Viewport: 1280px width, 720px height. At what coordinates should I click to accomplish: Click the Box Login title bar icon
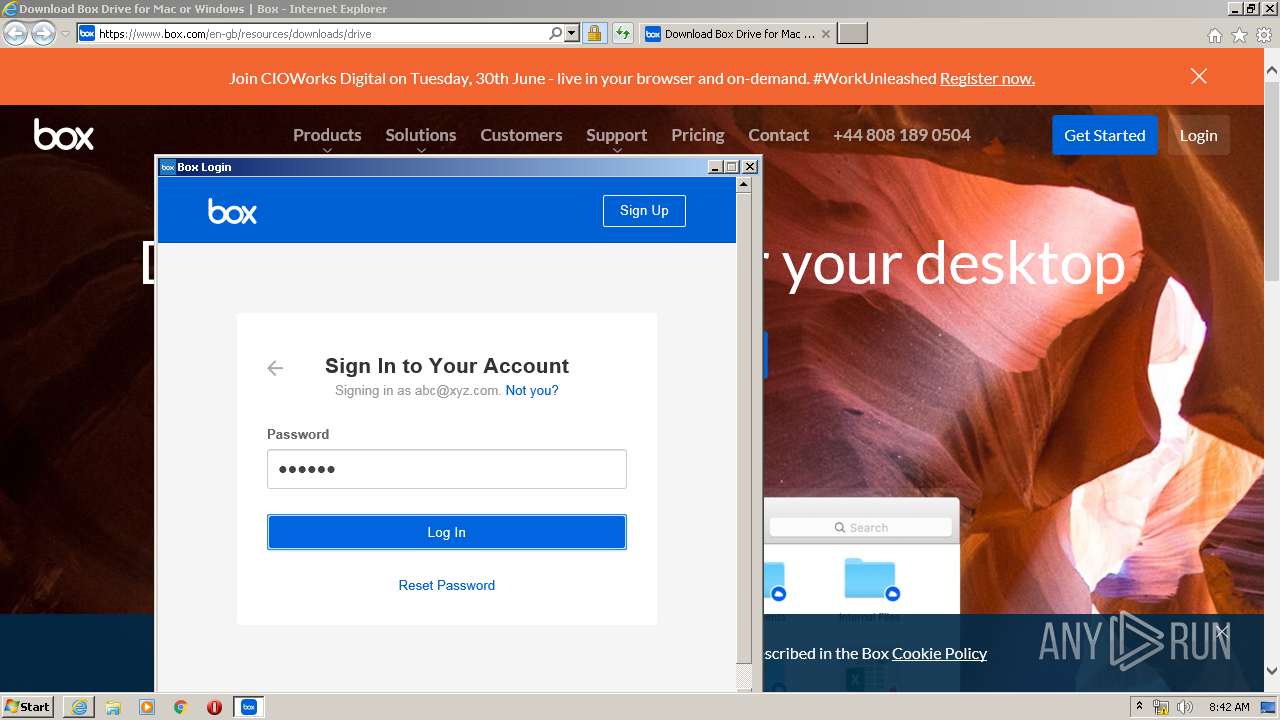click(x=168, y=167)
